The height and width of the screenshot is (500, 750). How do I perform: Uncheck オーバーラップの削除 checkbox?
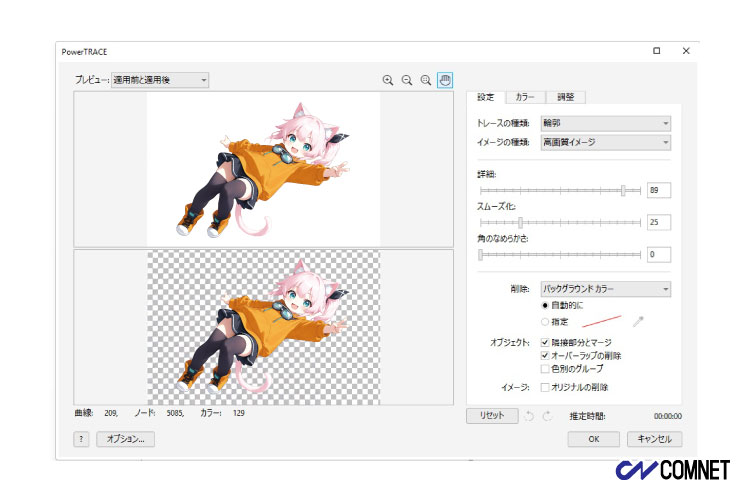coord(545,356)
